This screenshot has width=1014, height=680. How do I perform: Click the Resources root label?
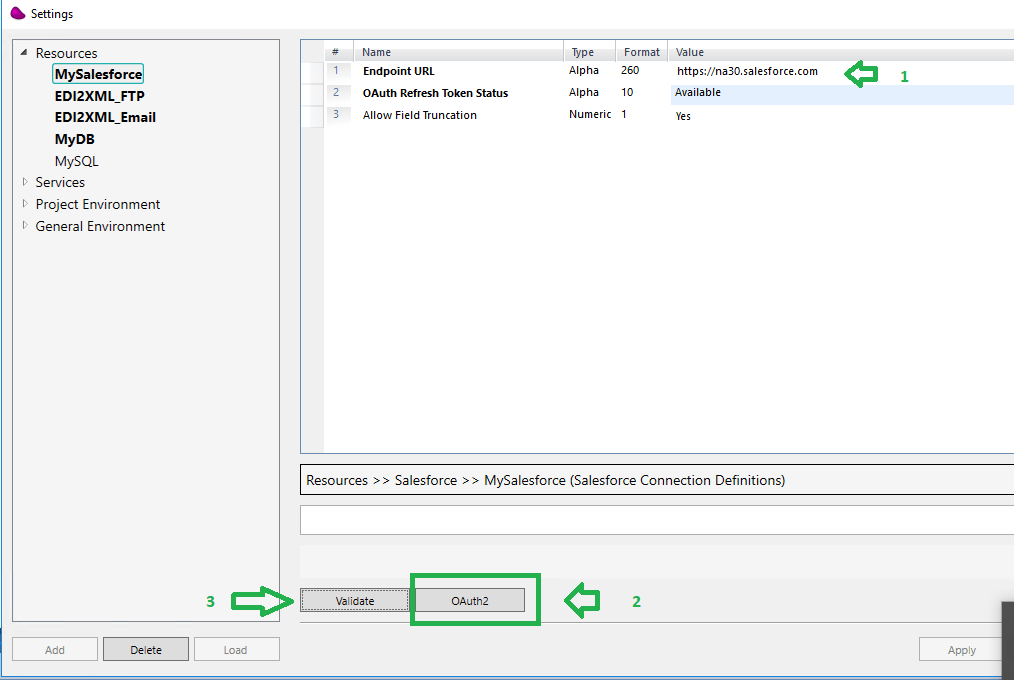[67, 53]
